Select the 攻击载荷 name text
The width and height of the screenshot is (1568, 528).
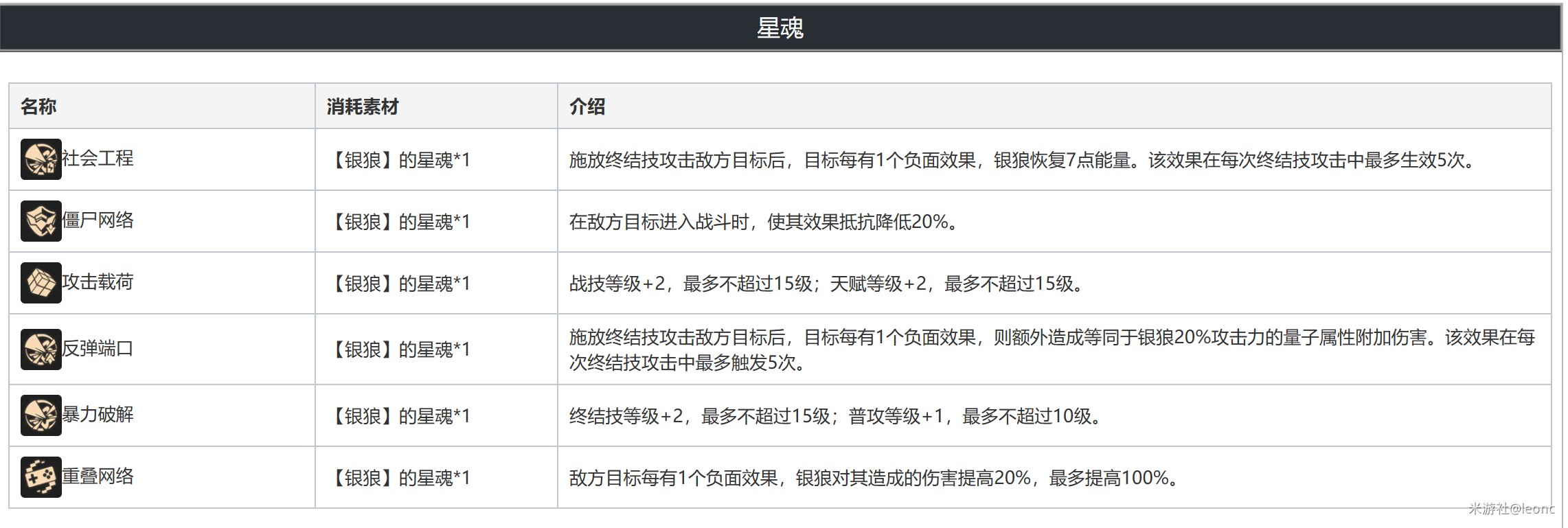(x=98, y=282)
